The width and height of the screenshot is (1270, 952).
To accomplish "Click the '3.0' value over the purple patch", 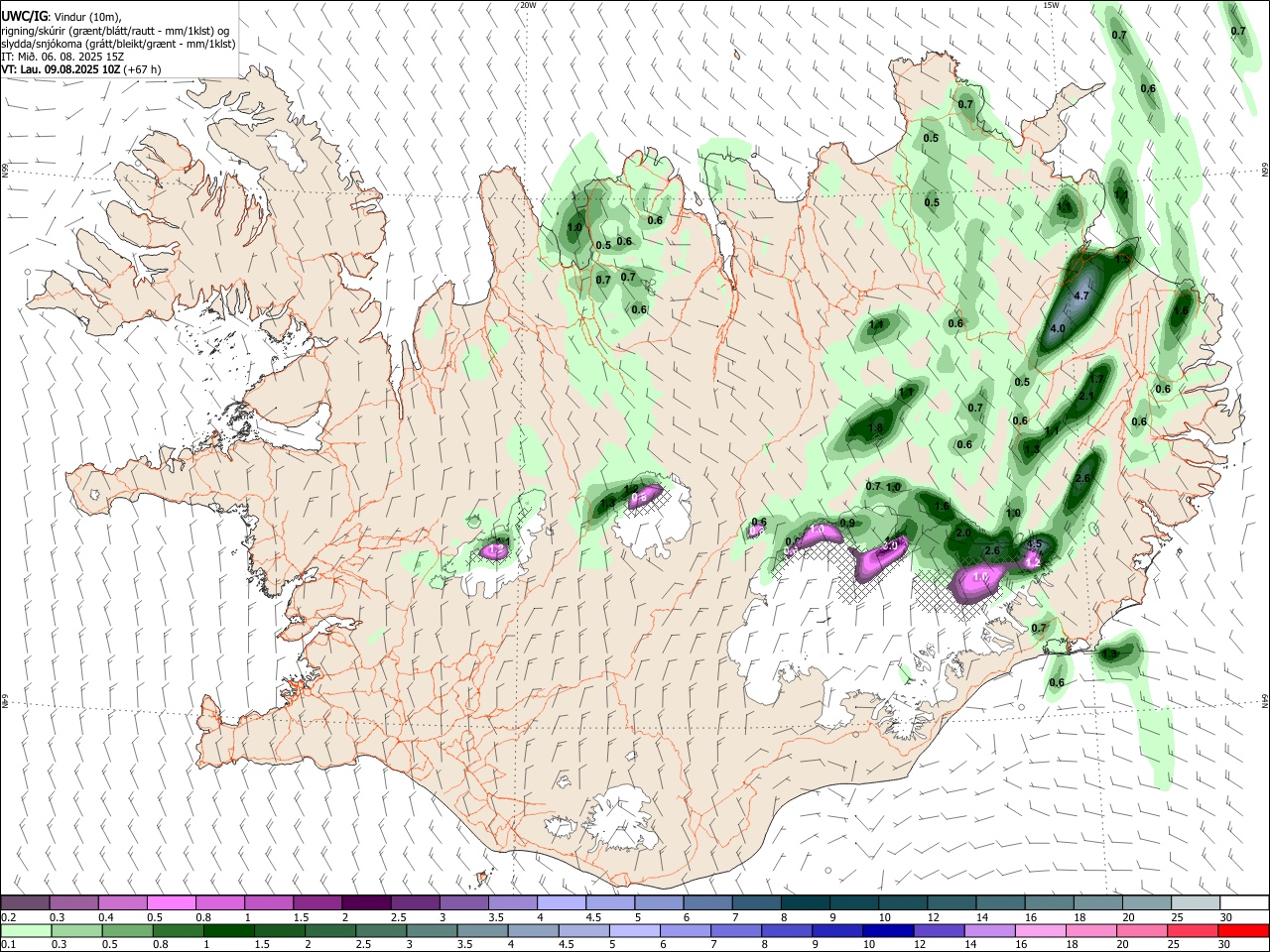I will [890, 545].
